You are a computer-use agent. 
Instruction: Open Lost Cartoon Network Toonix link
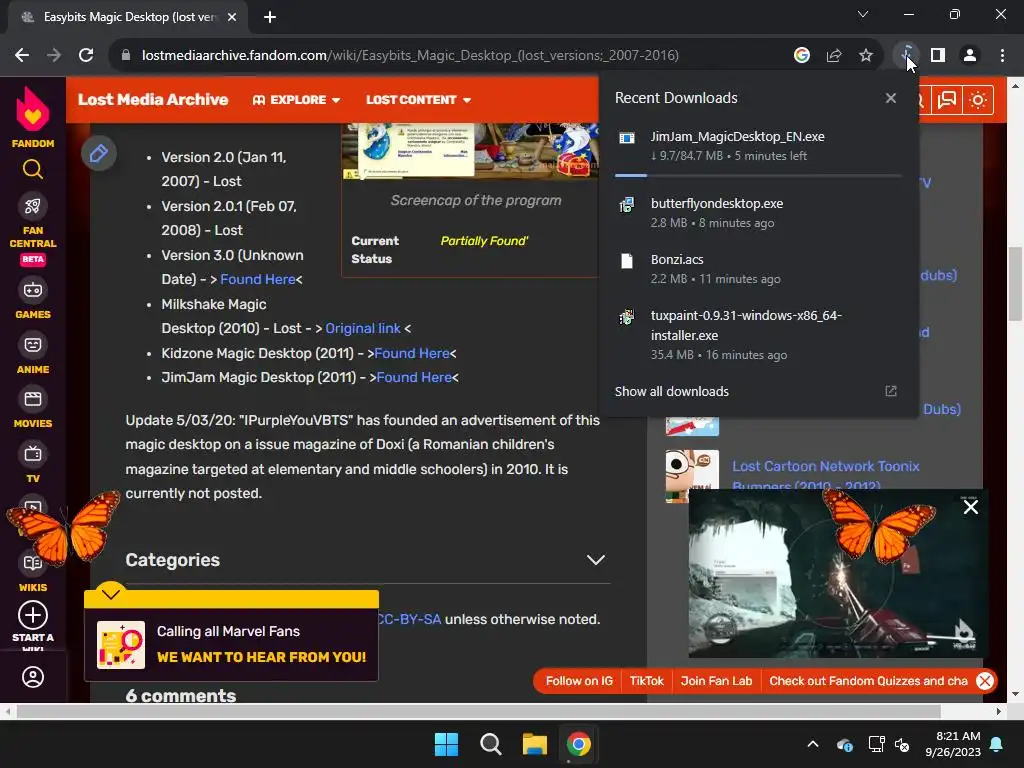coord(825,475)
